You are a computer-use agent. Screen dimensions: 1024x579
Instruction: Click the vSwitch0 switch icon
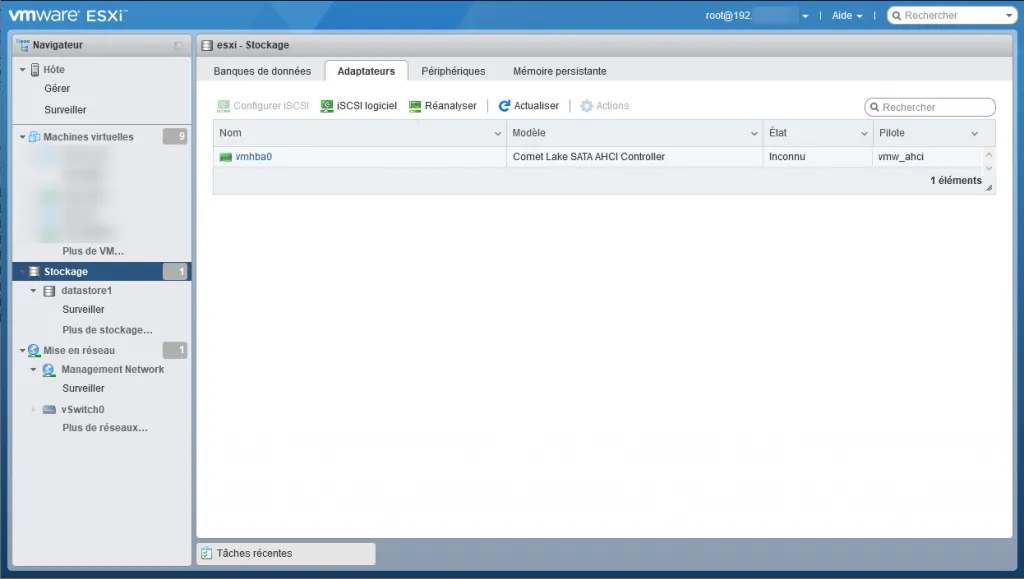pyautogui.click(x=50, y=410)
